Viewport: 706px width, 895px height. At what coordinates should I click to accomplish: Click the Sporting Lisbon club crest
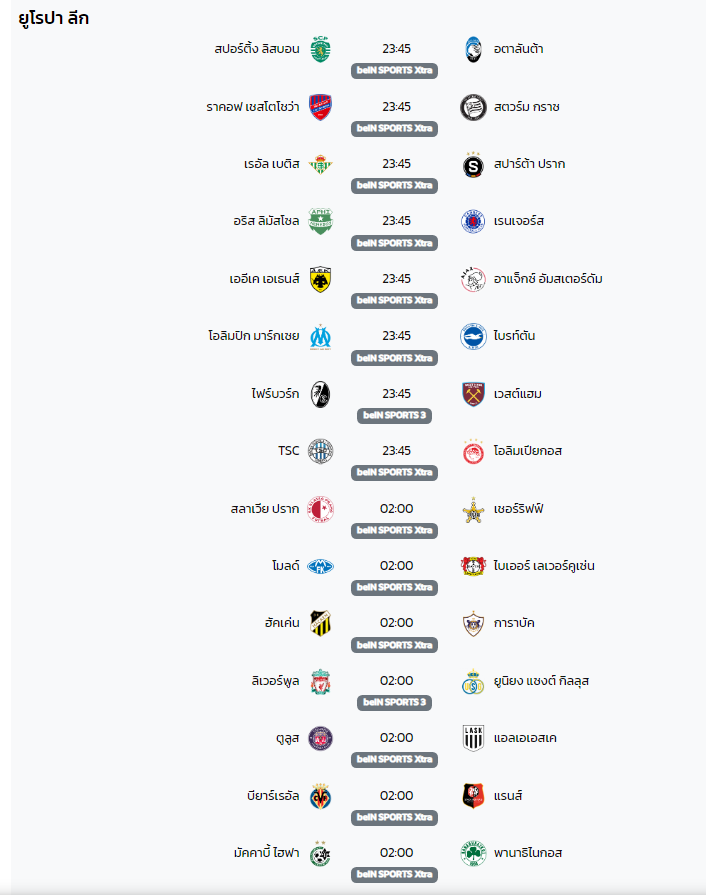(320, 49)
